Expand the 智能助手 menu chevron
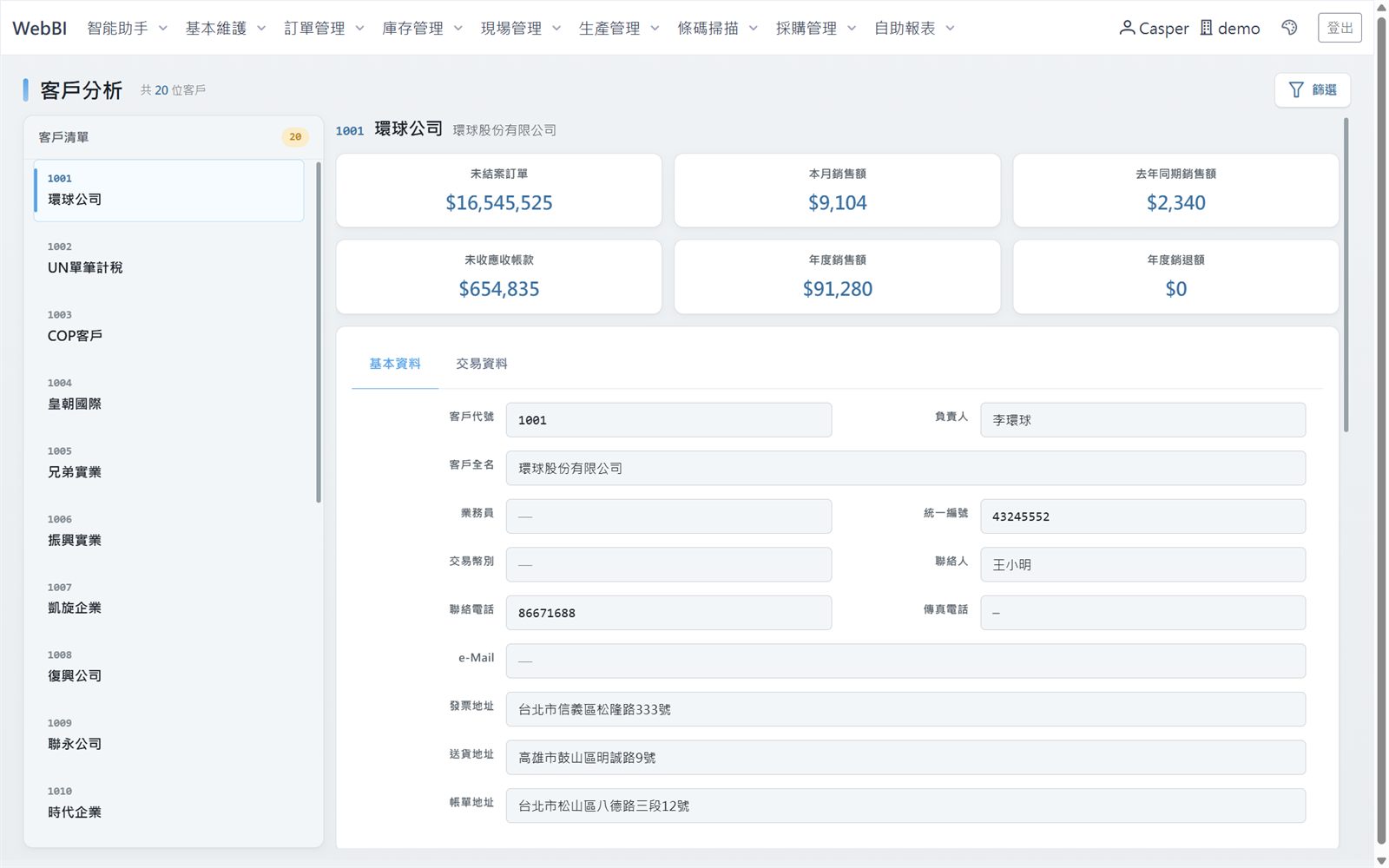 (x=162, y=29)
